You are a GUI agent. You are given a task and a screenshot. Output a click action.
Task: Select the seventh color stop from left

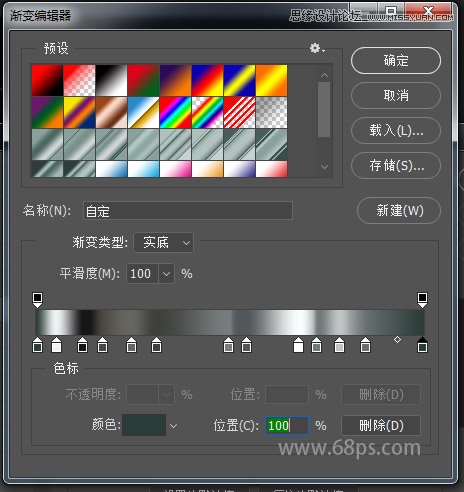228,345
